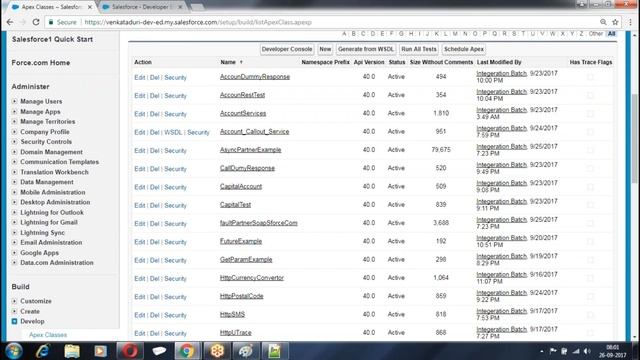Bookmark page with star icon
The image size is (640, 360).
615,22
